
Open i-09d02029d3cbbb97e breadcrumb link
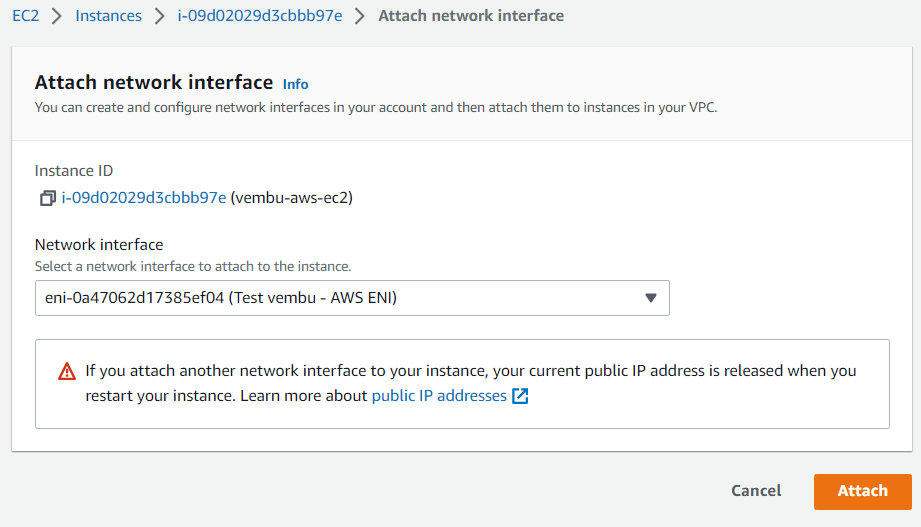point(260,16)
